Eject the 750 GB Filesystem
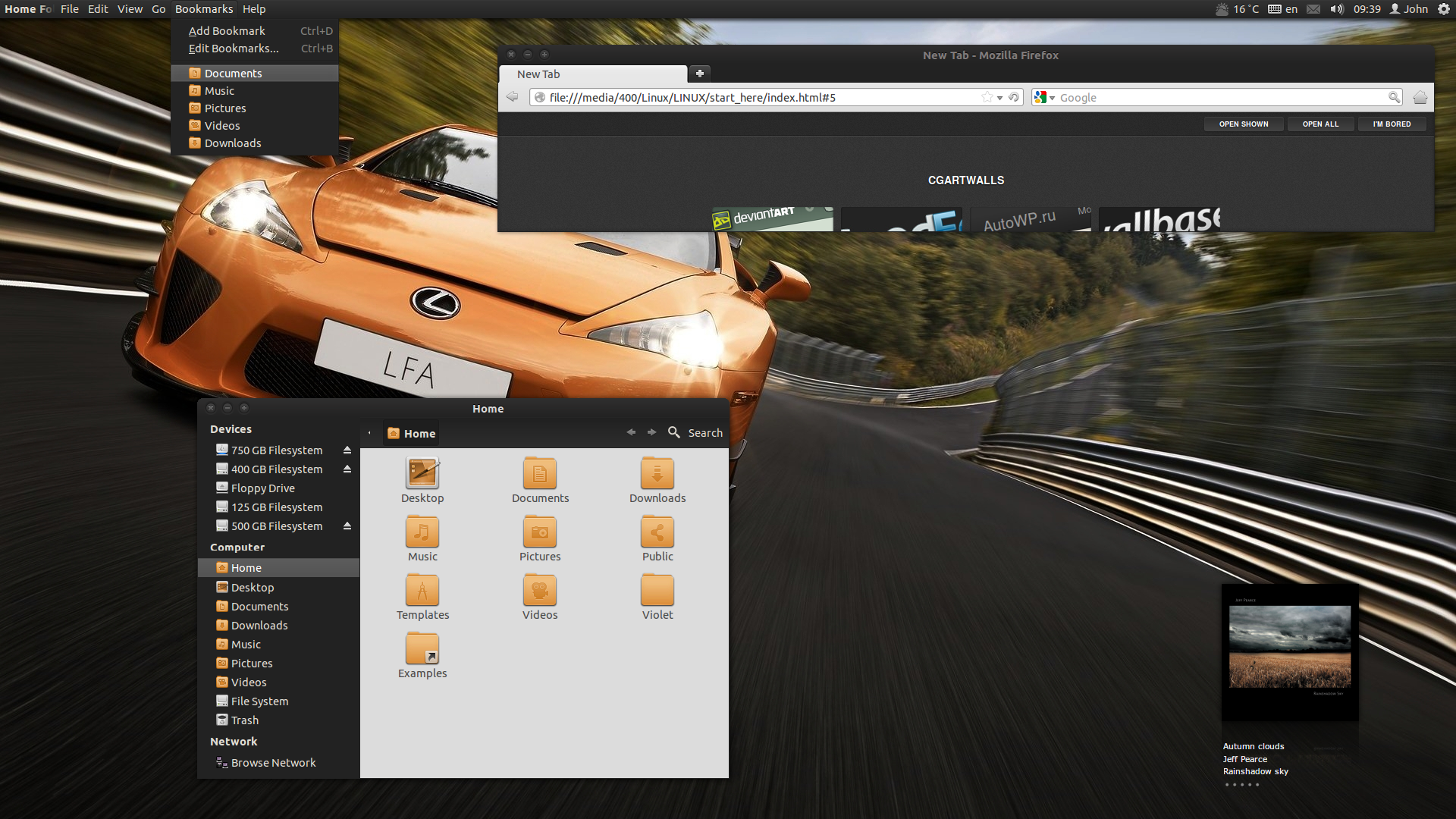 pos(347,450)
